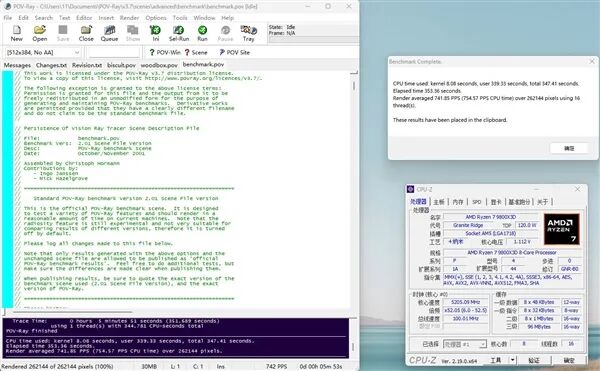The image size is (600, 371).
Task: Click the 742 PPS status bar entry
Action: tap(276, 366)
